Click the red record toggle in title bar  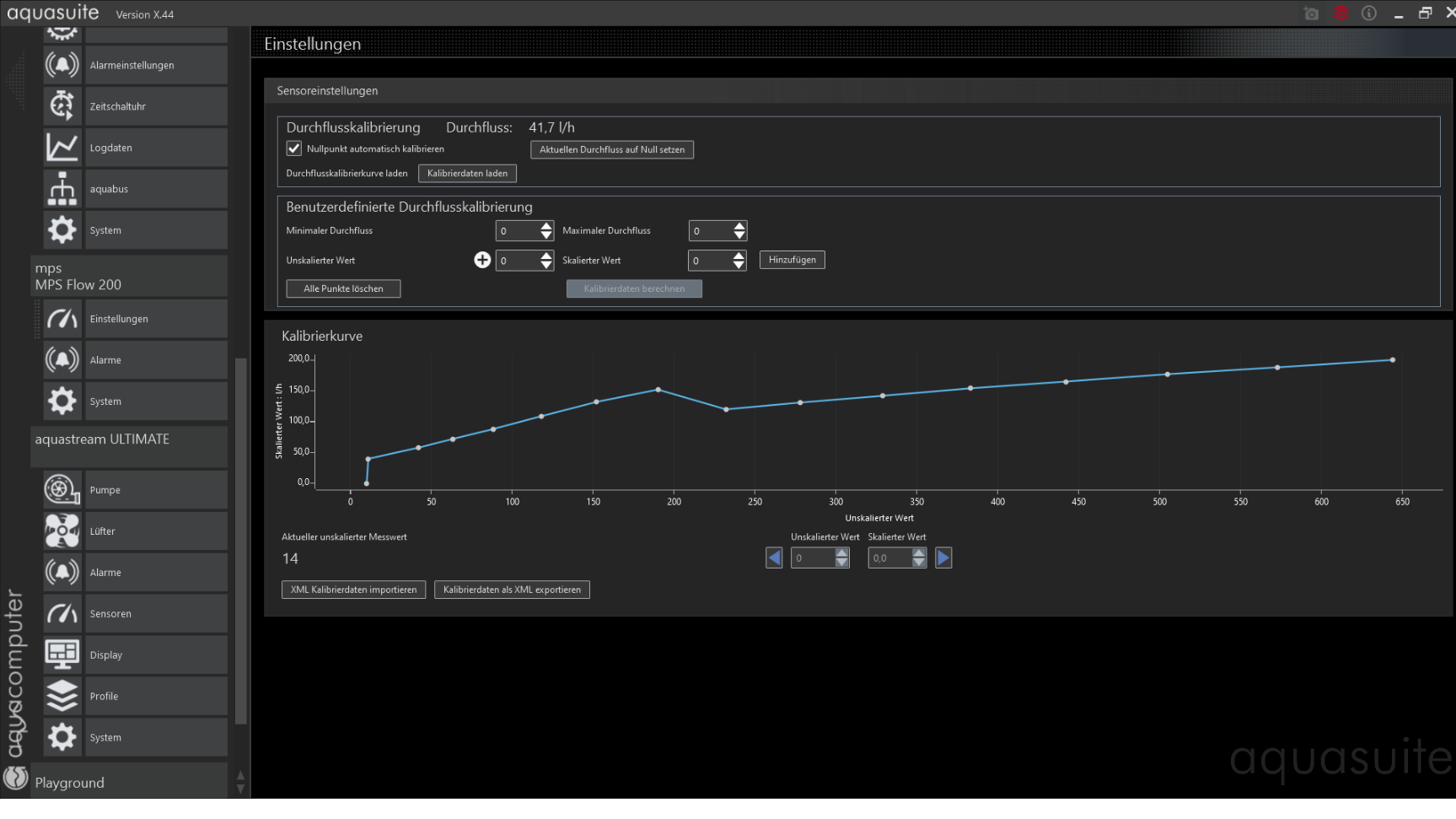pos(1340,13)
